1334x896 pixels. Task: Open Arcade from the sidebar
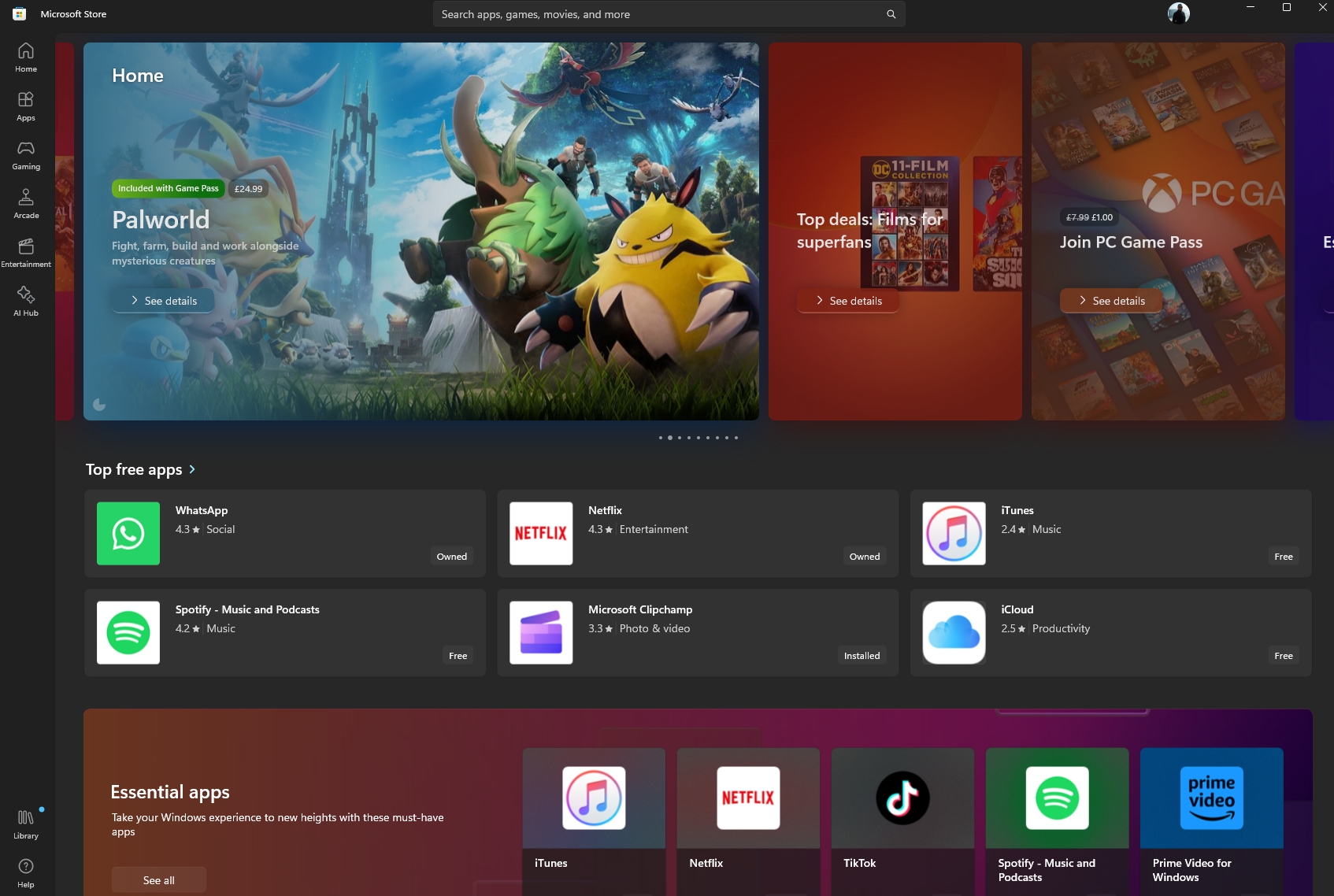pos(26,204)
